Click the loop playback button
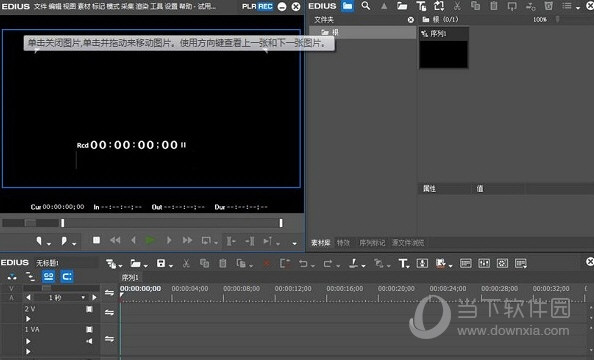The height and width of the screenshot is (360, 594). tap(206, 241)
